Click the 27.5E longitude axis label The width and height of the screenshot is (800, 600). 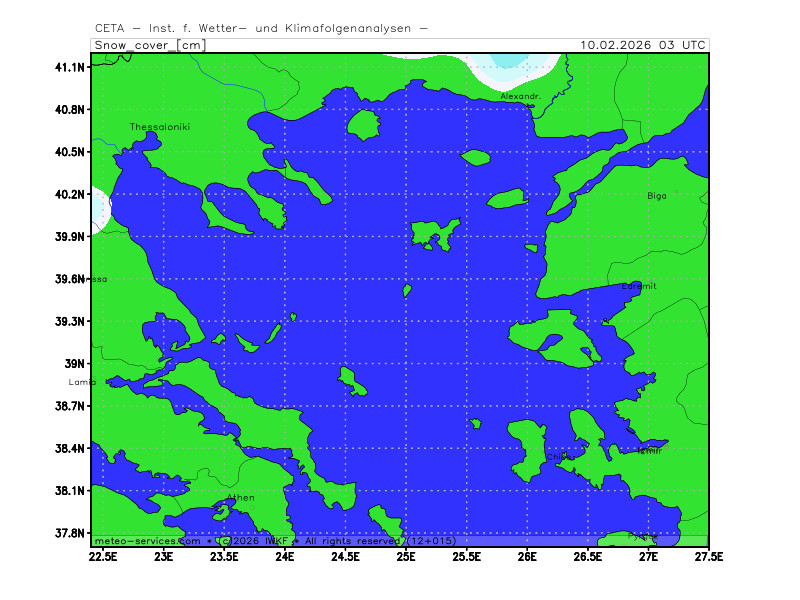708,555
